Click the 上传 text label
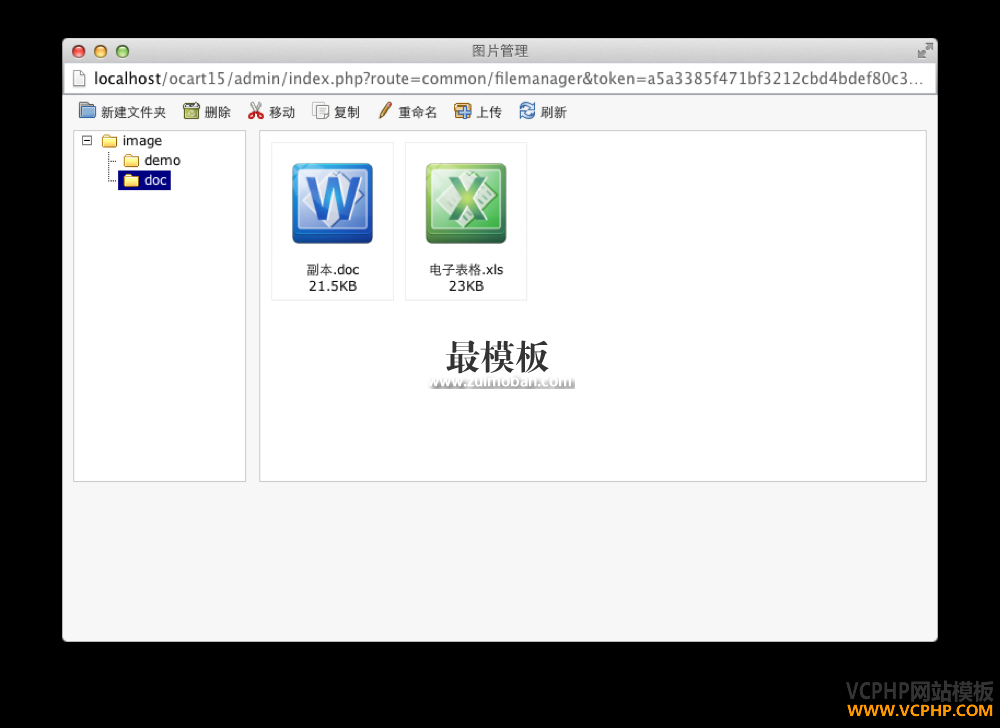Screen dimensions: 1000x728 pyautogui.click(x=489, y=112)
